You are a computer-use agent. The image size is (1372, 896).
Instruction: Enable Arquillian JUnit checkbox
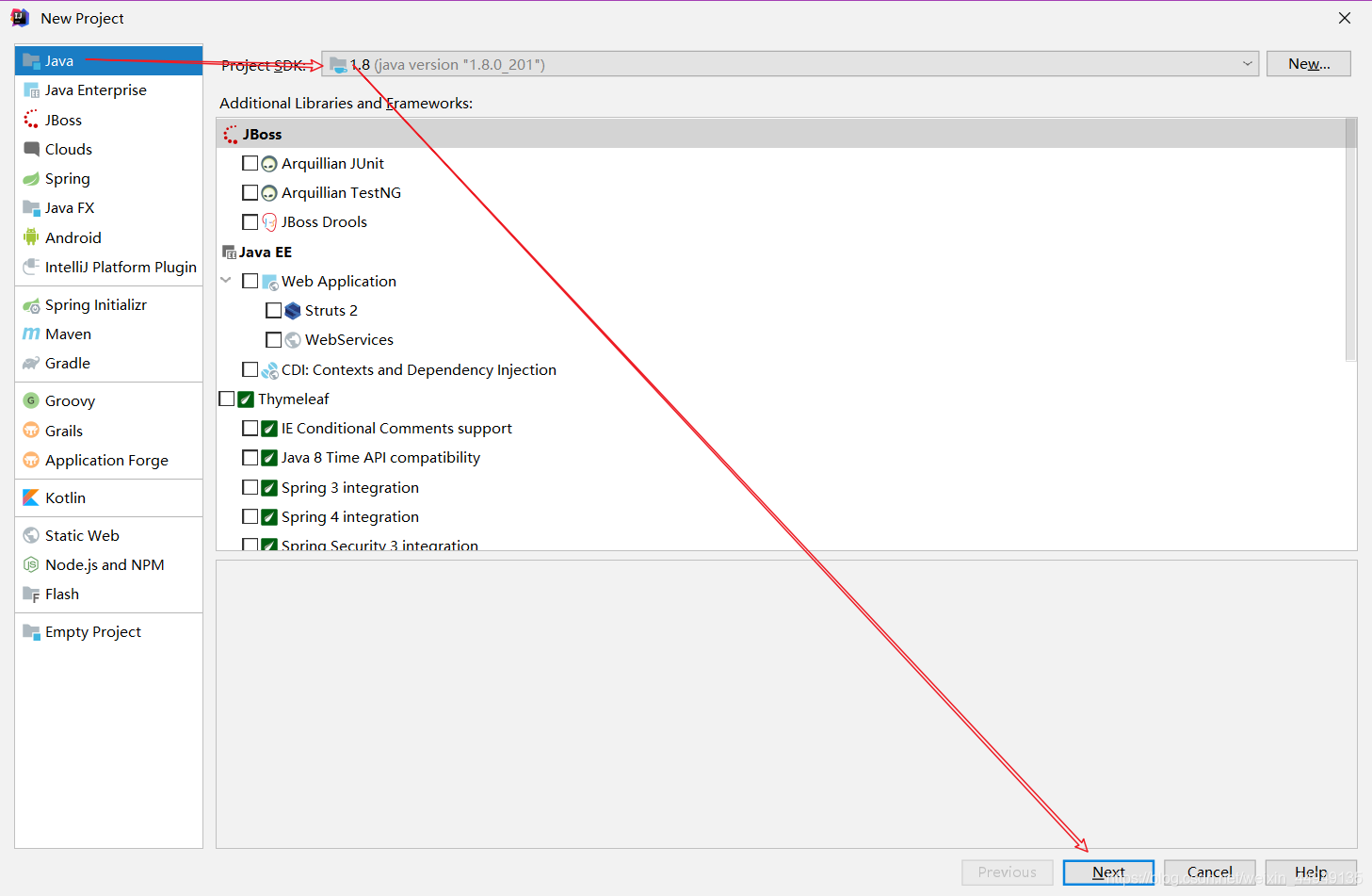(250, 163)
